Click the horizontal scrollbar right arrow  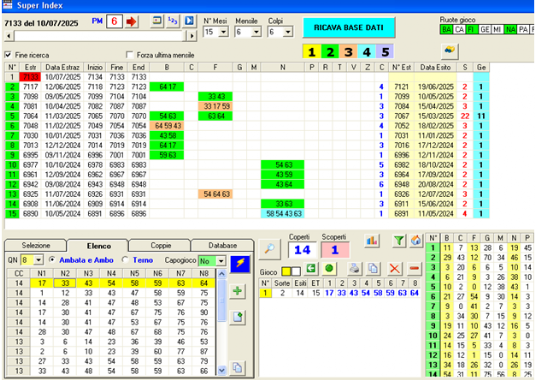pyautogui.click(x=192, y=36)
